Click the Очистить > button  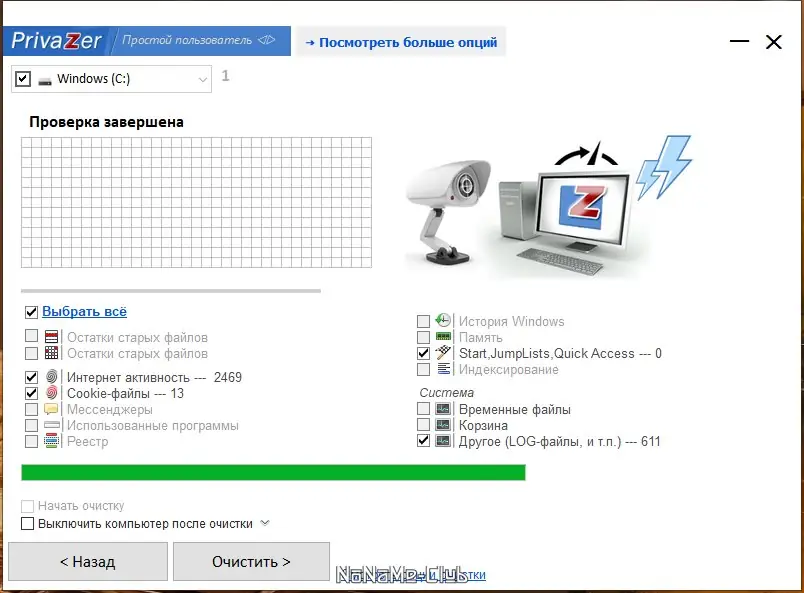click(251, 562)
